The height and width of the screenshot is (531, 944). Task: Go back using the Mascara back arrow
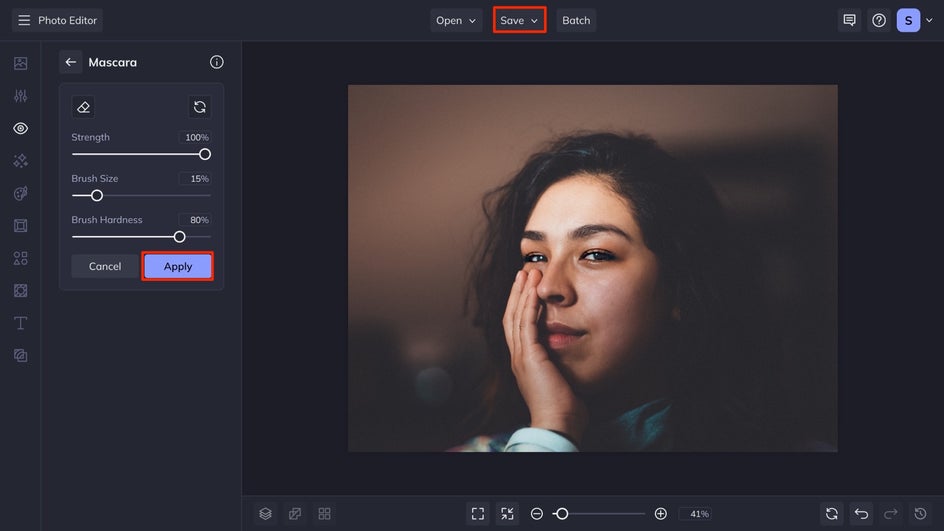click(70, 62)
